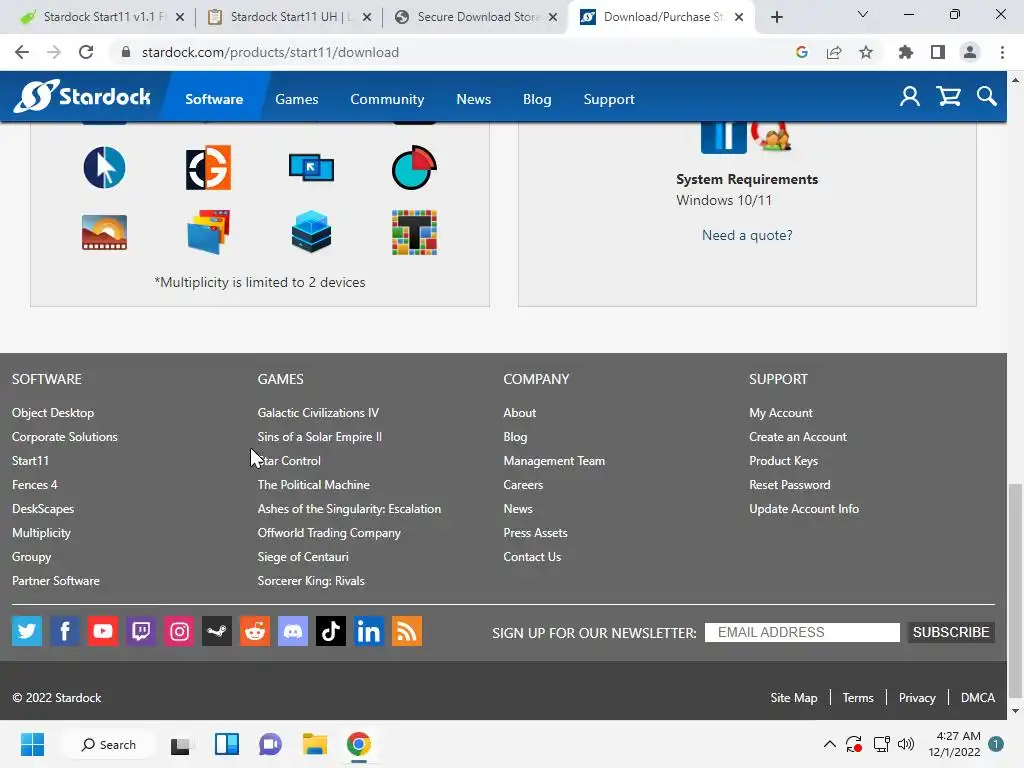Click the taskbar Search box
This screenshot has height=768, width=1024.
[108, 744]
